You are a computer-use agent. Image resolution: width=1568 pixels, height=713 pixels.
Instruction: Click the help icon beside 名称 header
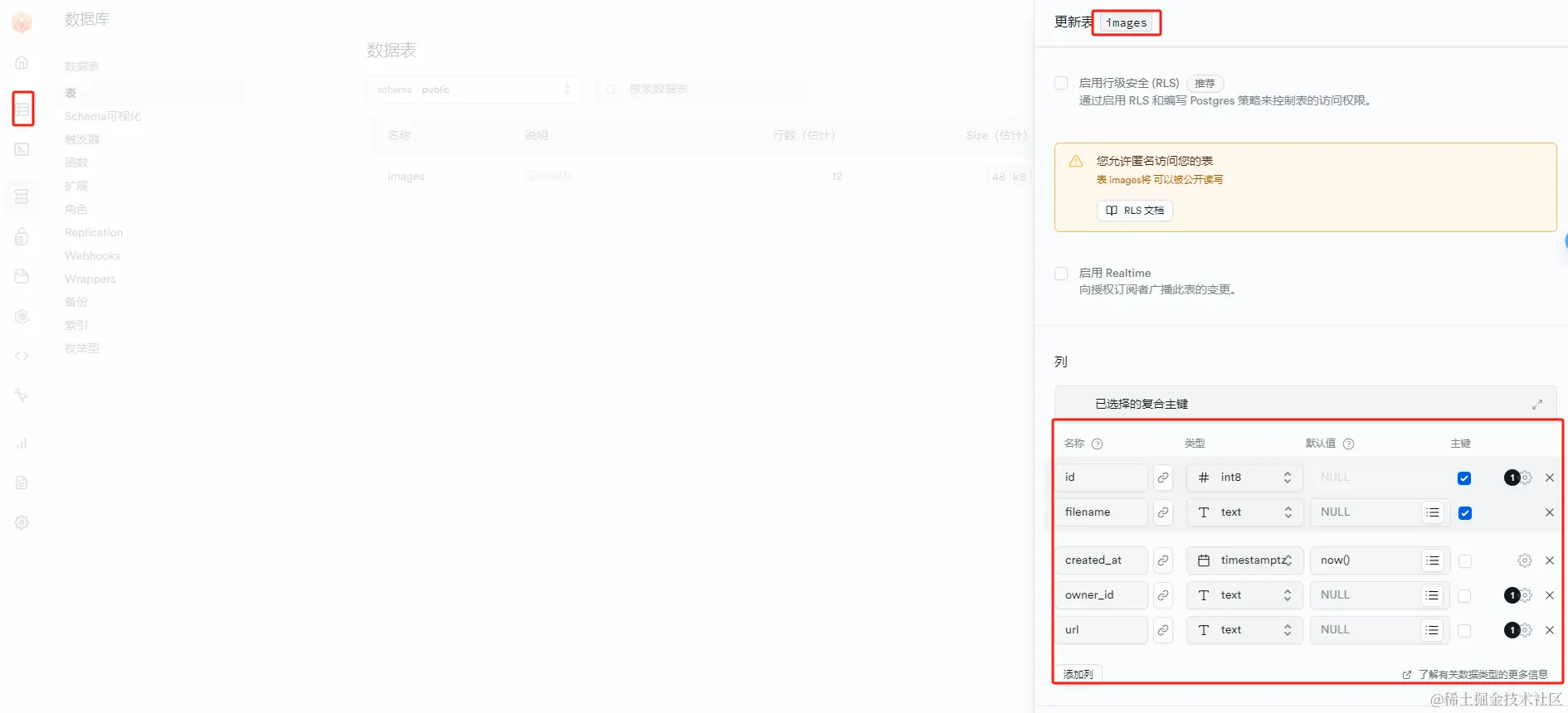coord(1097,444)
